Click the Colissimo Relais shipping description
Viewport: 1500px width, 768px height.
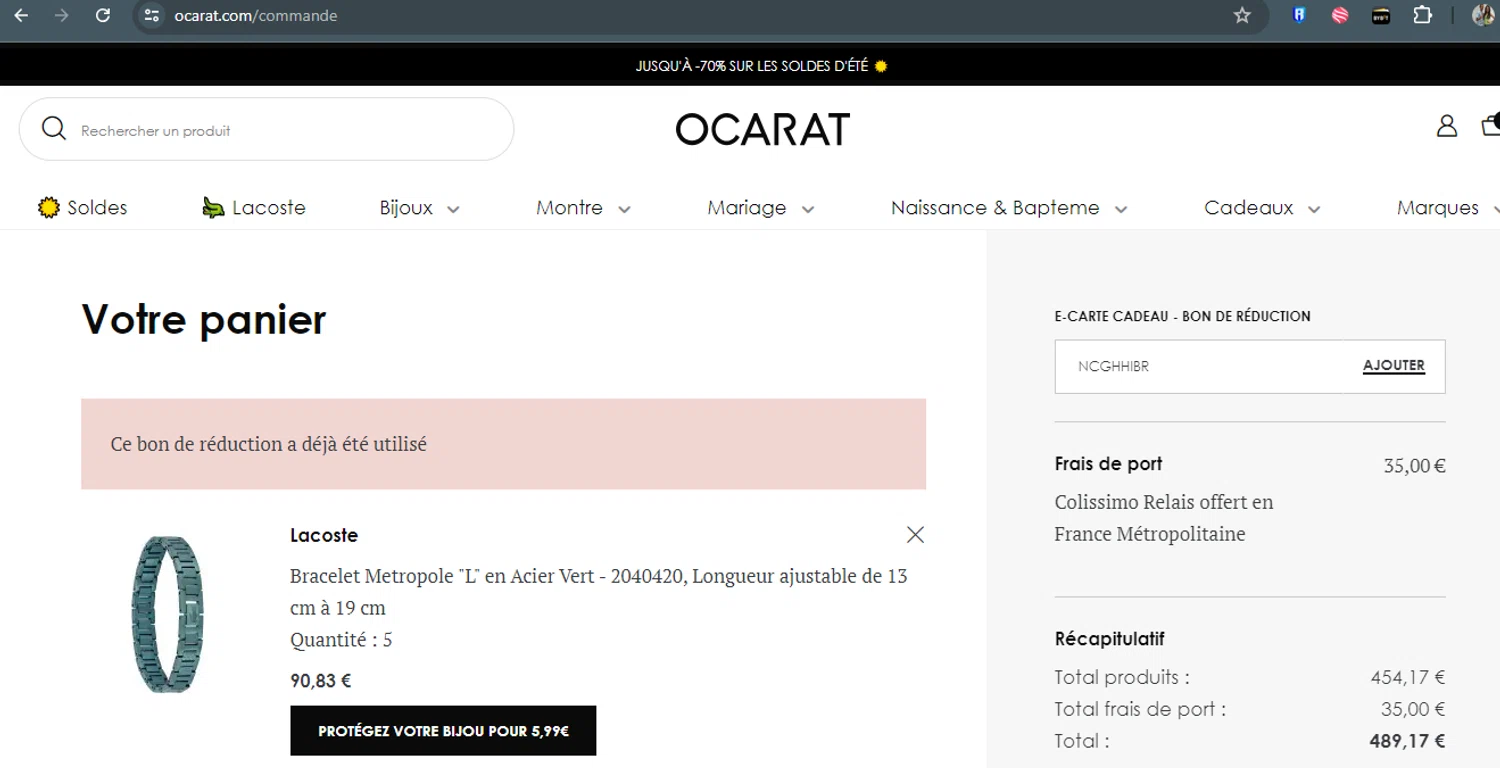[x=1164, y=518]
